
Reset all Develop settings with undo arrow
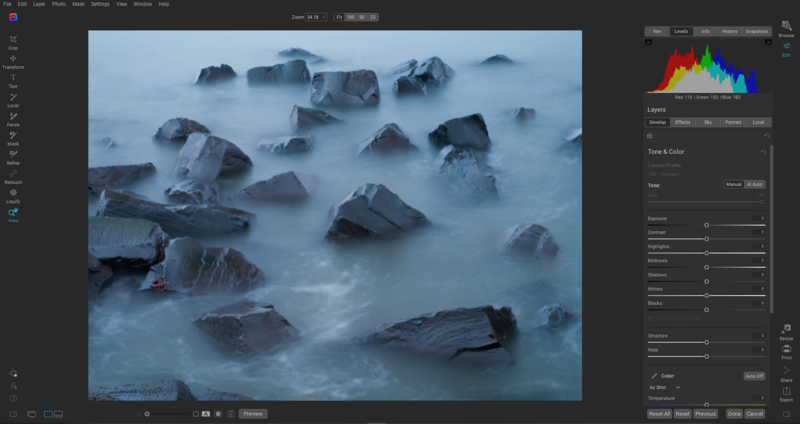point(766,136)
